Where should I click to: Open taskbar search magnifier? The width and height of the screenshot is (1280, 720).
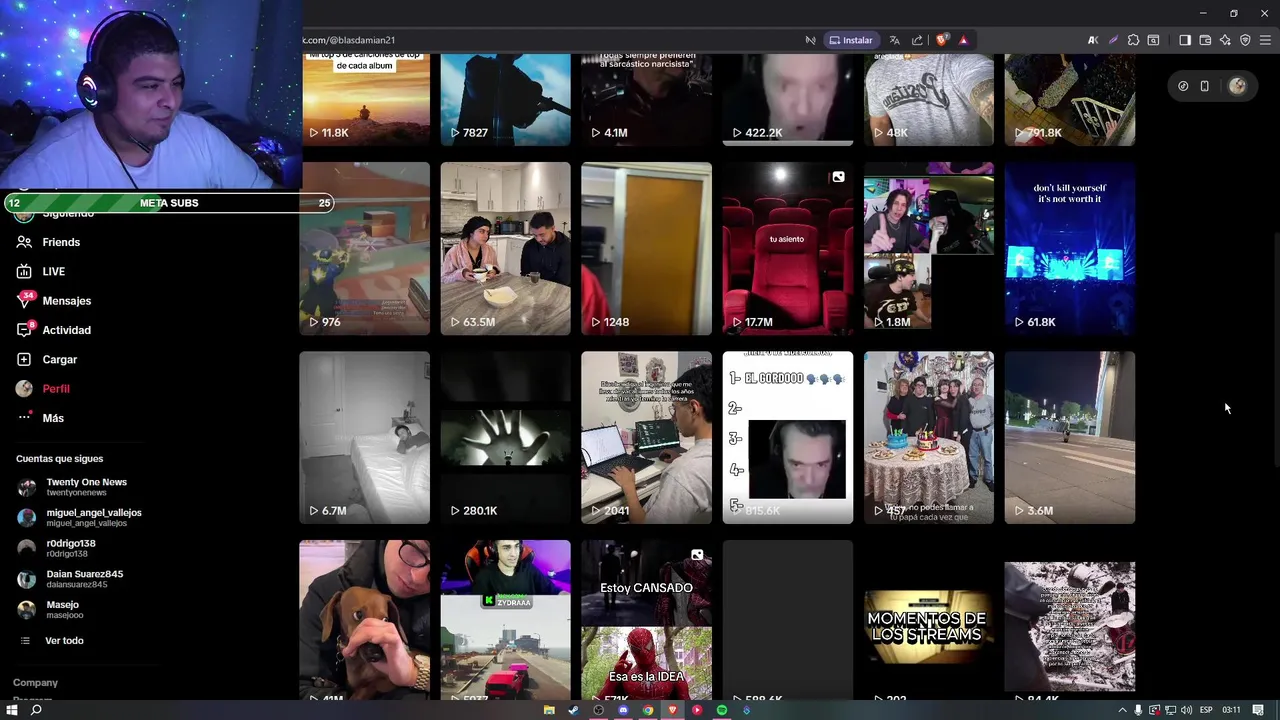[x=36, y=710]
